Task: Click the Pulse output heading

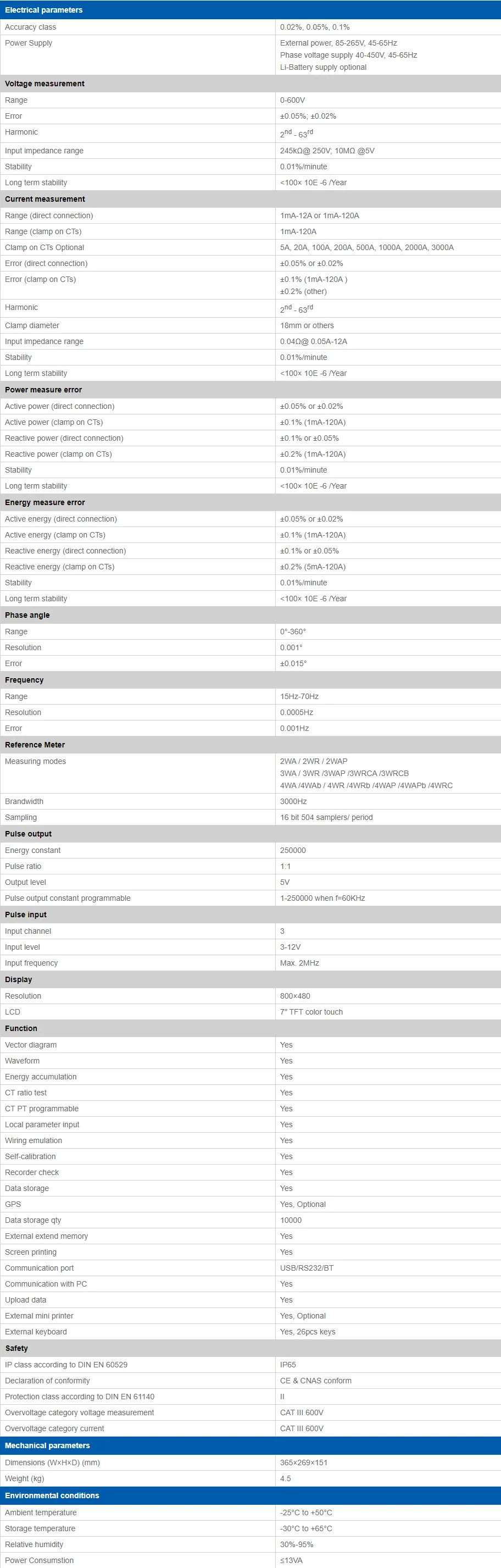Action: [x=28, y=834]
